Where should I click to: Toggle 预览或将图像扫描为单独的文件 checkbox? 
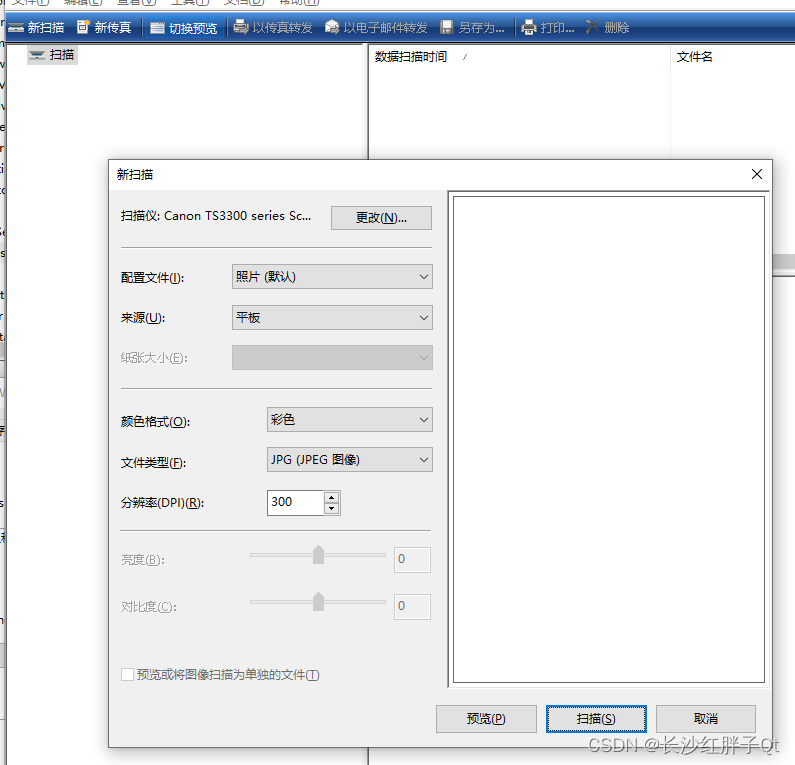point(127,675)
